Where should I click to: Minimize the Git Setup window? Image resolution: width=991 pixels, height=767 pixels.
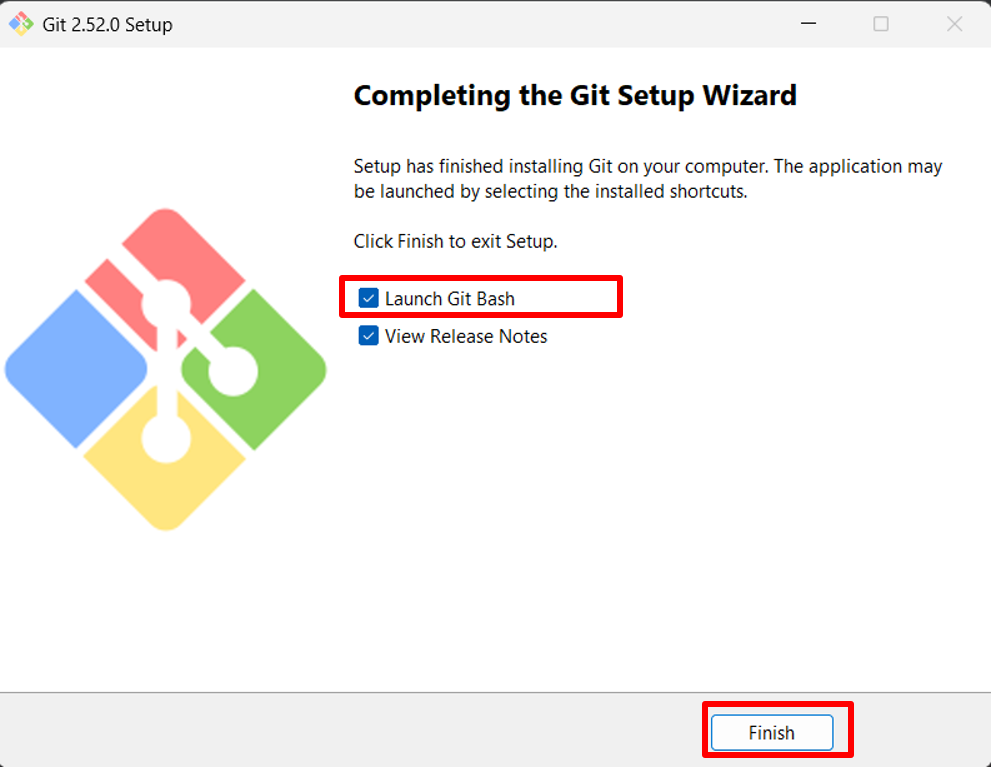click(x=807, y=24)
